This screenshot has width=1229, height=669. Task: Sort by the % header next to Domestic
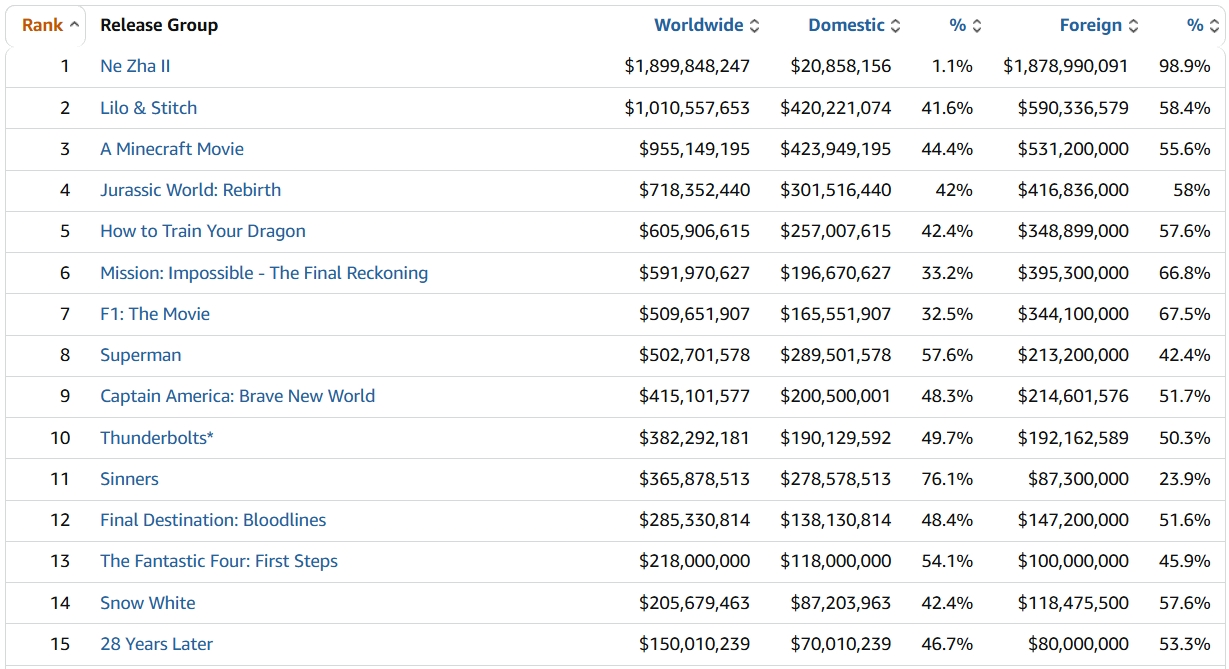965,25
